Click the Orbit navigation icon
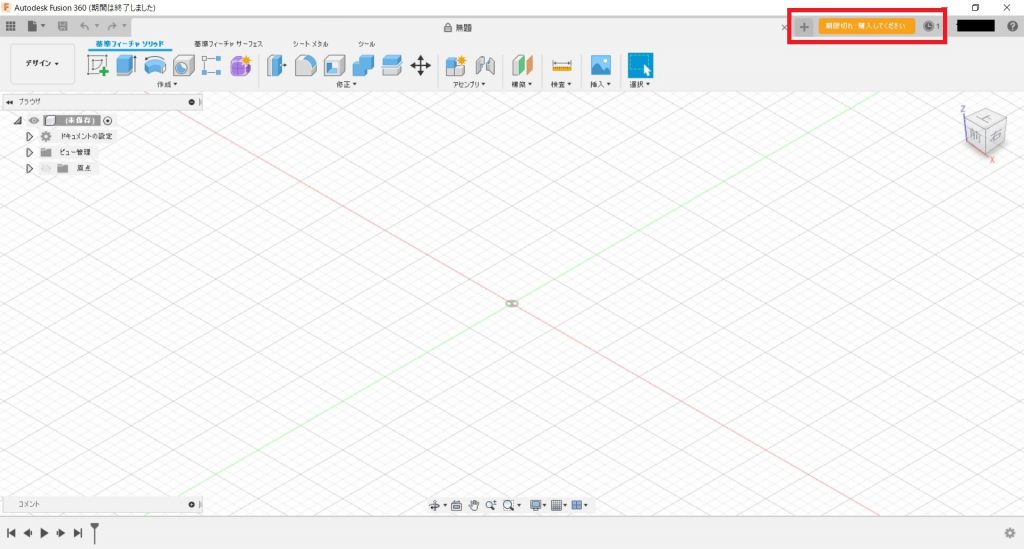The image size is (1024, 549). (434, 505)
